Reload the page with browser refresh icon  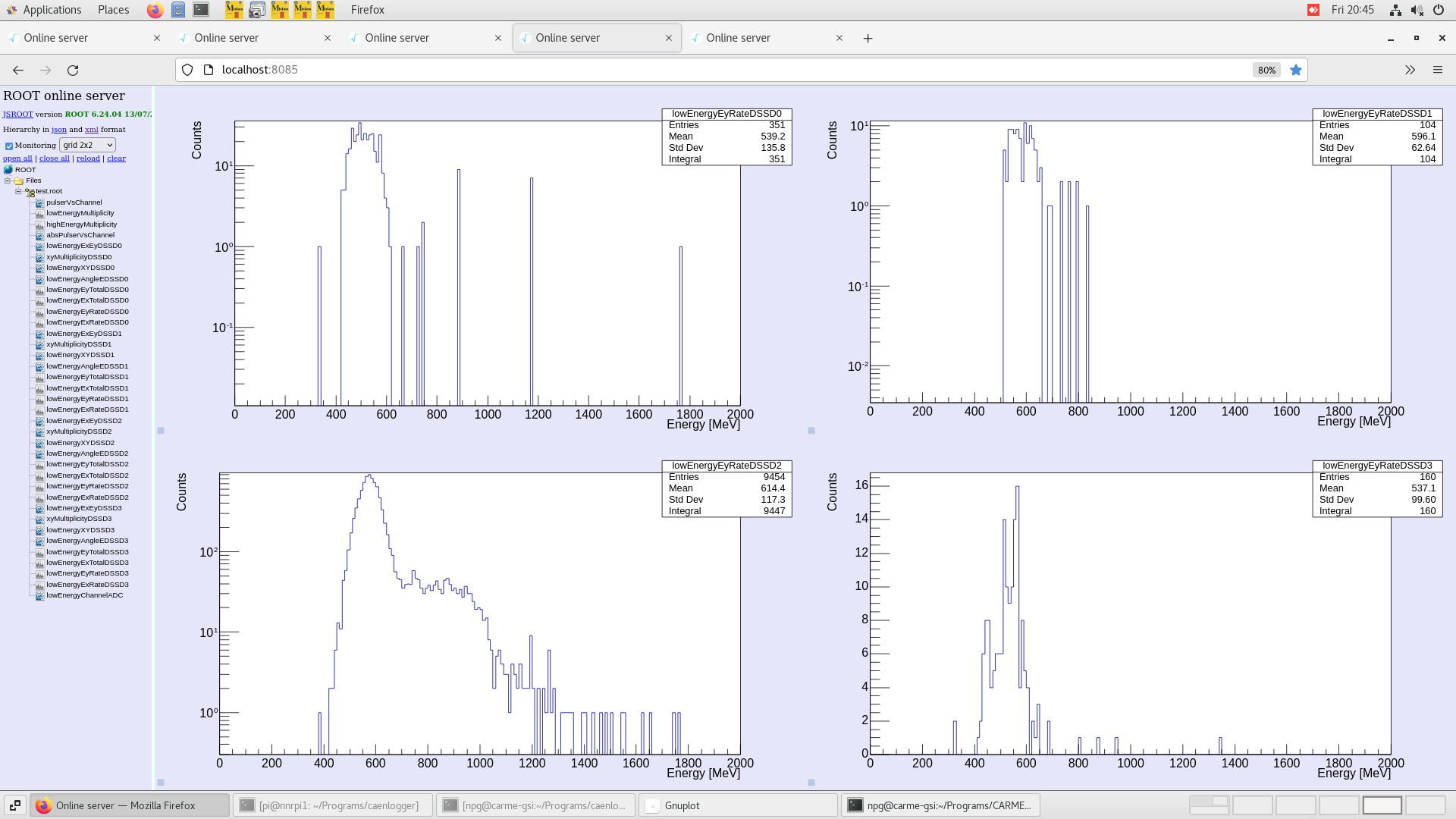(x=73, y=70)
